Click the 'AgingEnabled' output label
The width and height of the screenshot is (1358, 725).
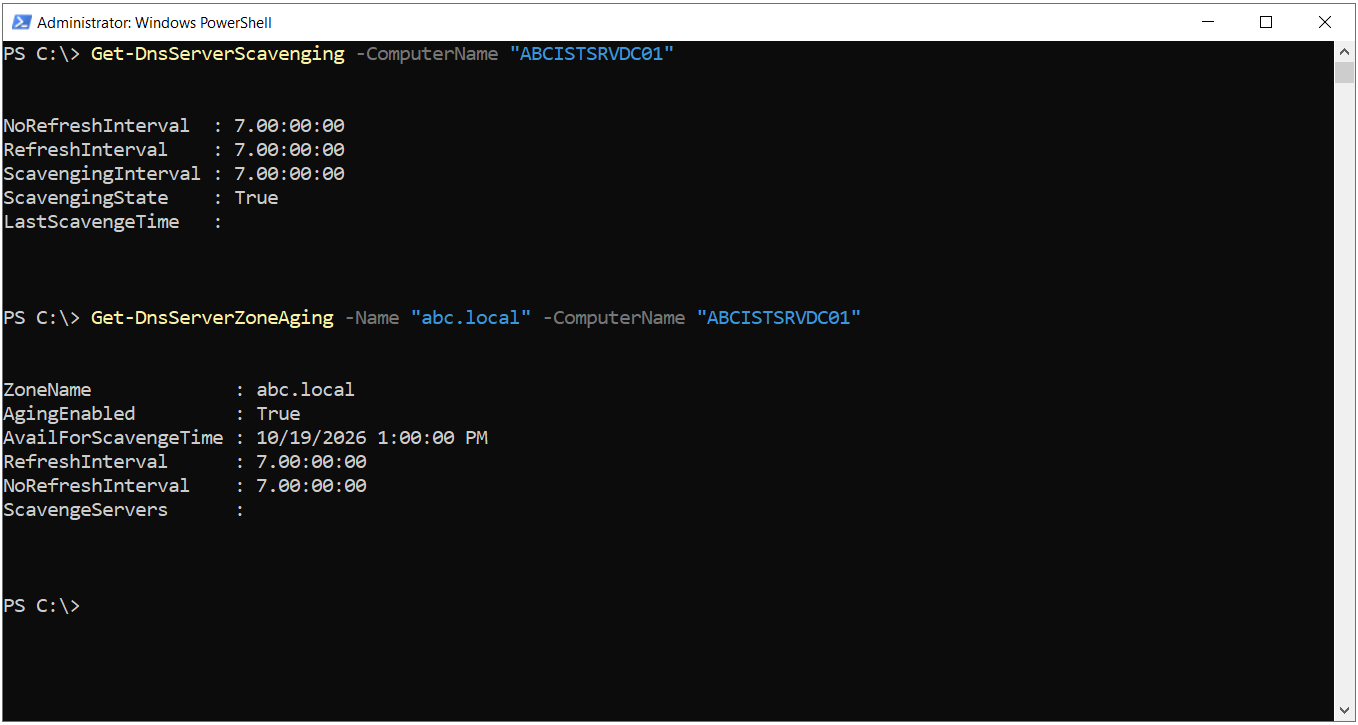coord(69,414)
